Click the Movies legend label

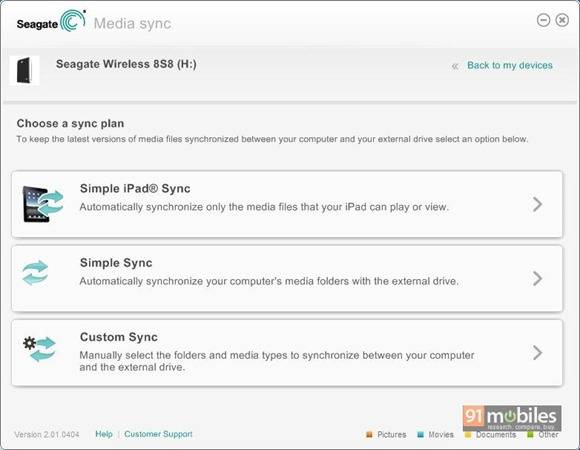(441, 434)
